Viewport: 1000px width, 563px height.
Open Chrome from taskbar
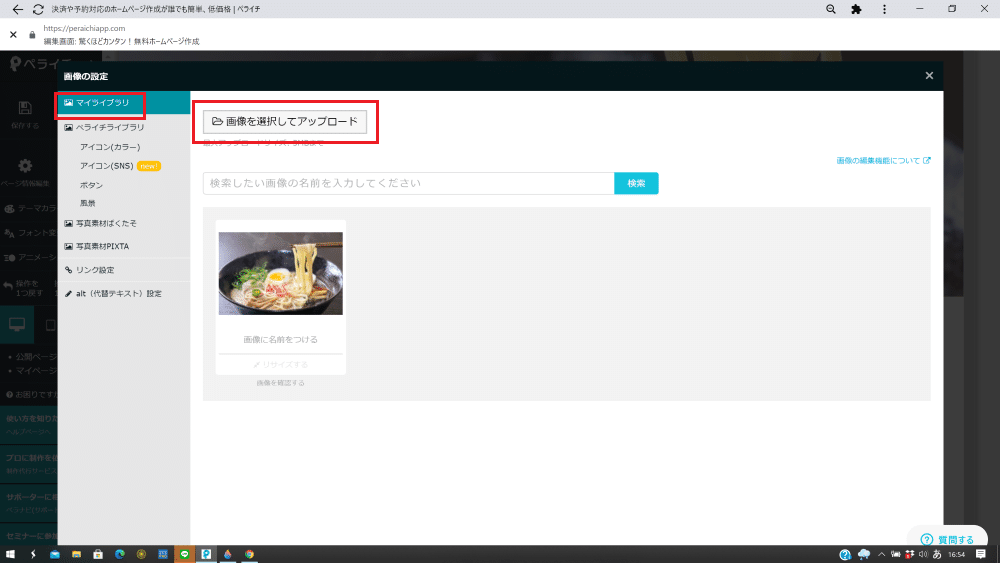pyautogui.click(x=249, y=554)
